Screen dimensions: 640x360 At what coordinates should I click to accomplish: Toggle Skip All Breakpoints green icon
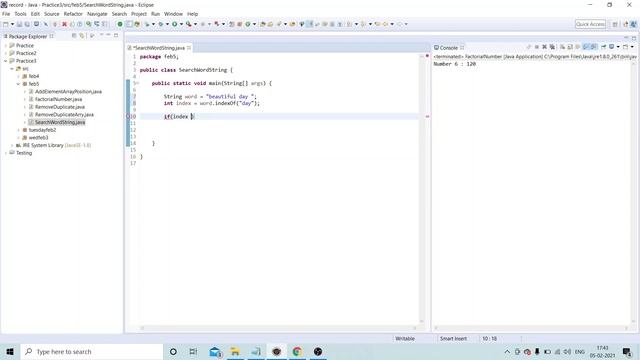(120, 24)
